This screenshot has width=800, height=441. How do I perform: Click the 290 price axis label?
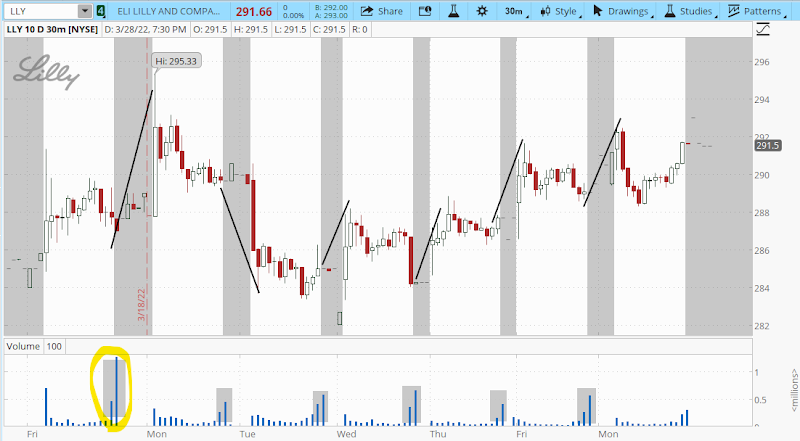click(x=762, y=175)
